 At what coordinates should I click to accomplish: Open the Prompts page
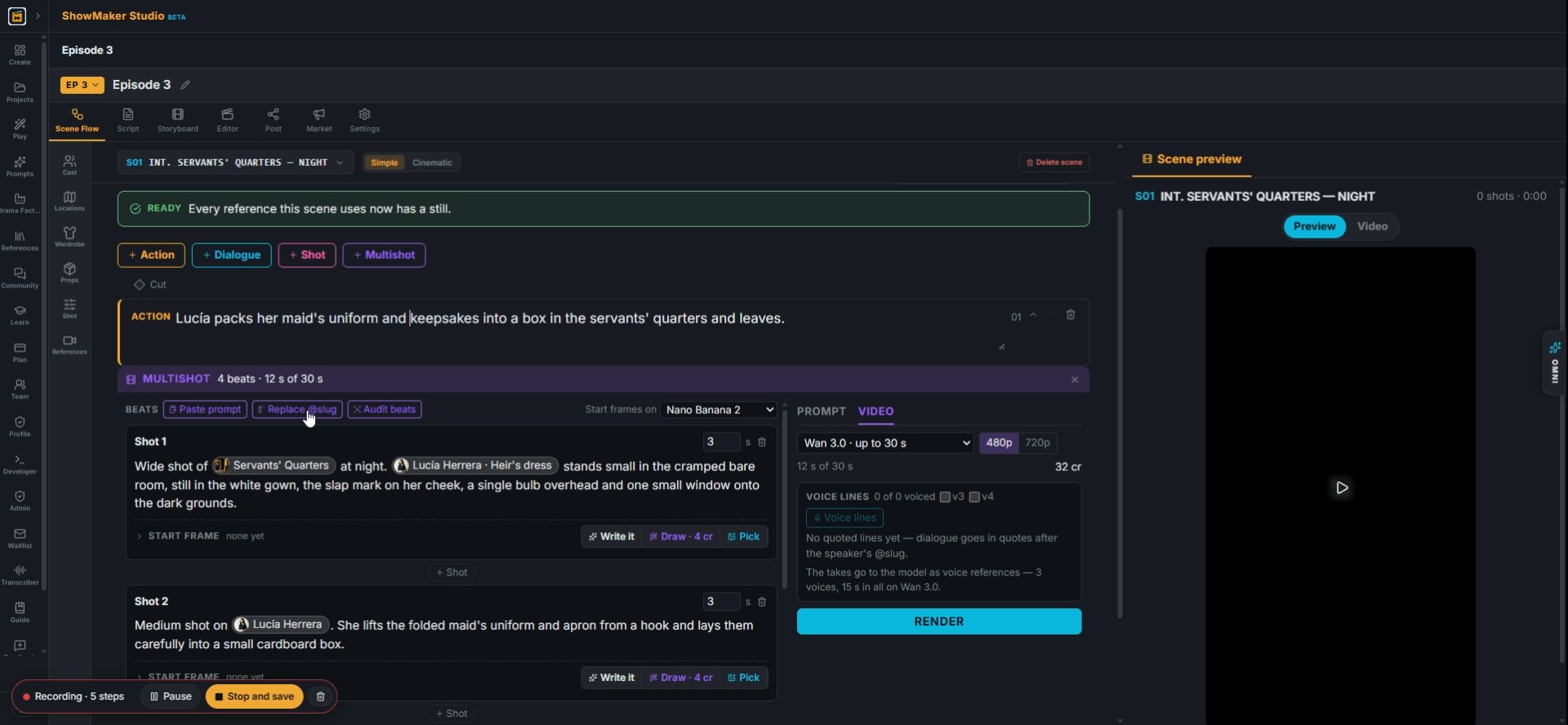coord(20,167)
